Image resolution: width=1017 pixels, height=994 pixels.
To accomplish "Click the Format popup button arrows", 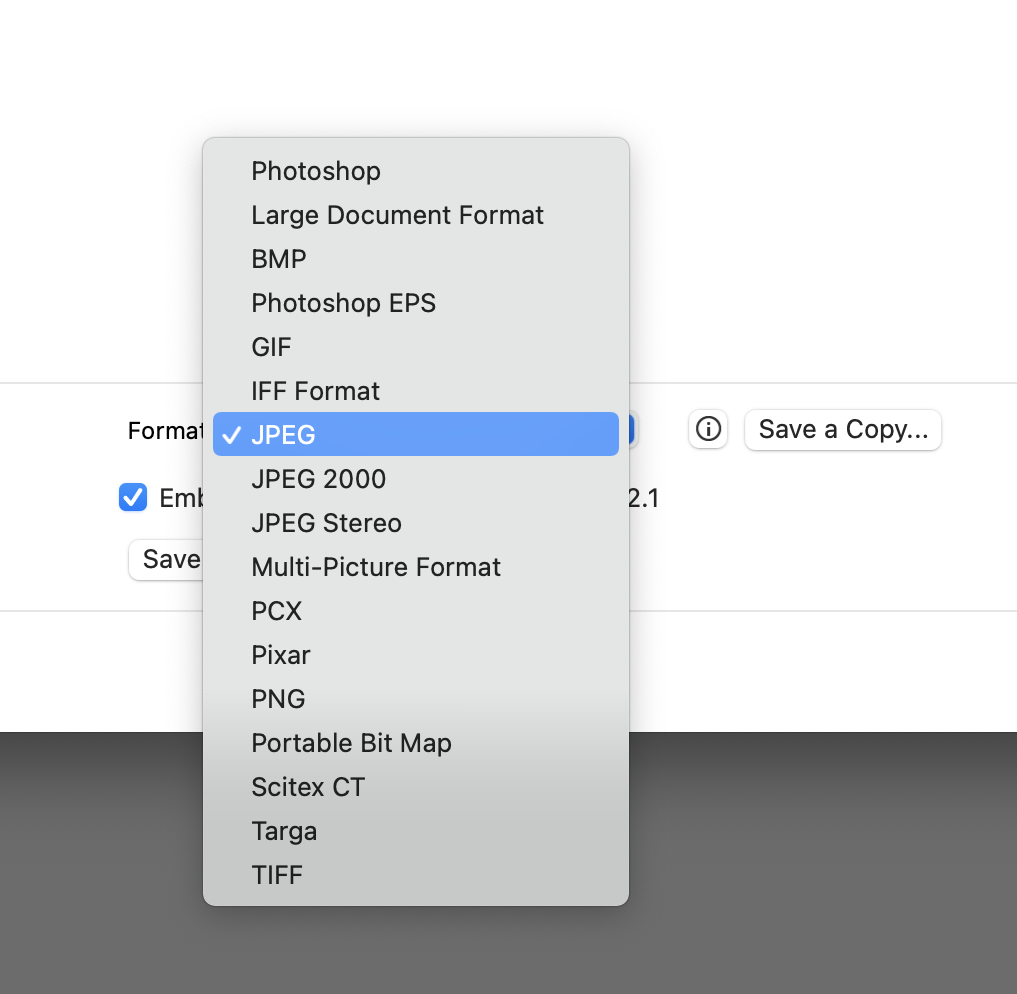I will tap(632, 430).
